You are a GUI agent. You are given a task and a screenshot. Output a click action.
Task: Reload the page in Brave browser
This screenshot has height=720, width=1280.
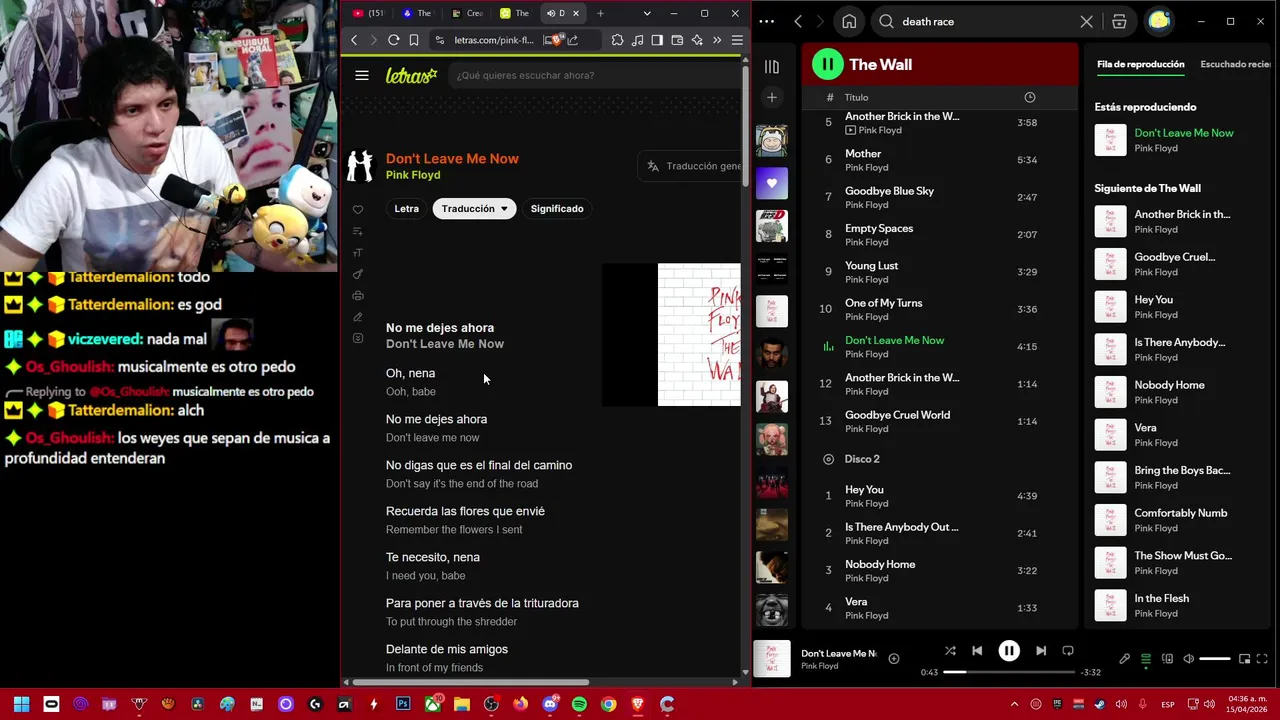click(393, 40)
